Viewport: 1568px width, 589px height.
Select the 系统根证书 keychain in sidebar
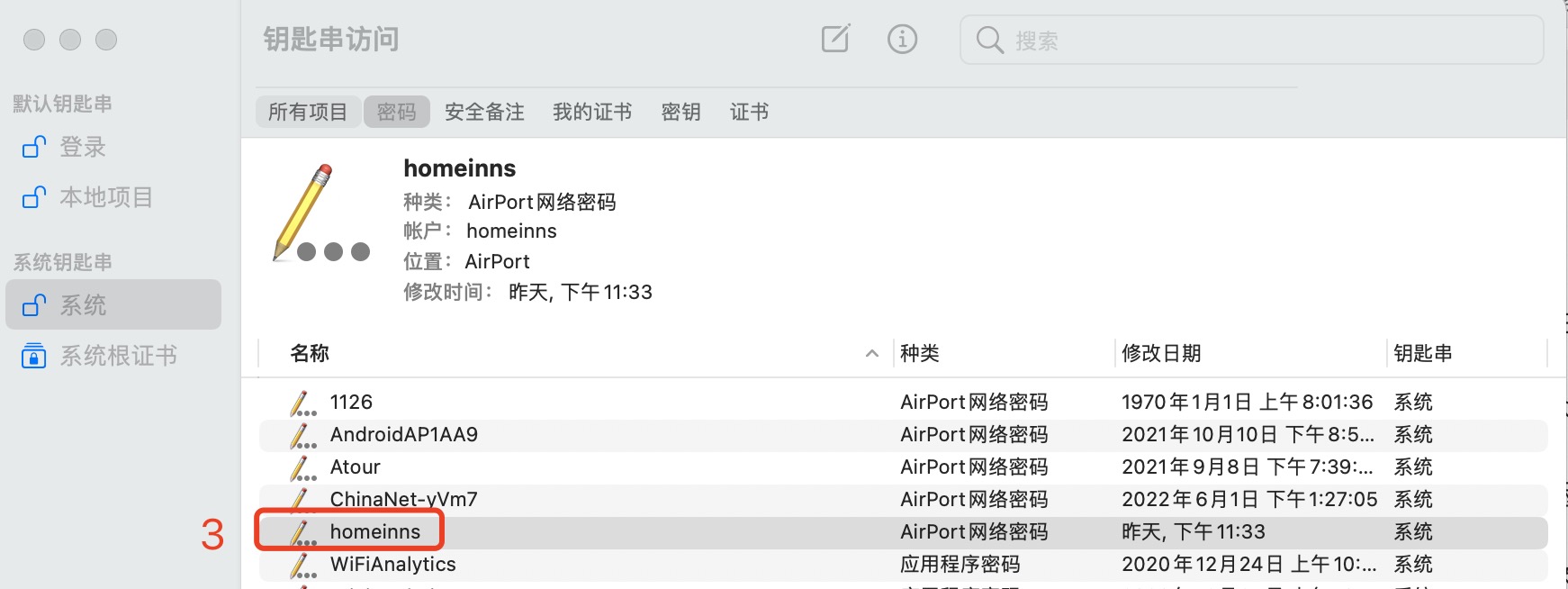(x=113, y=356)
